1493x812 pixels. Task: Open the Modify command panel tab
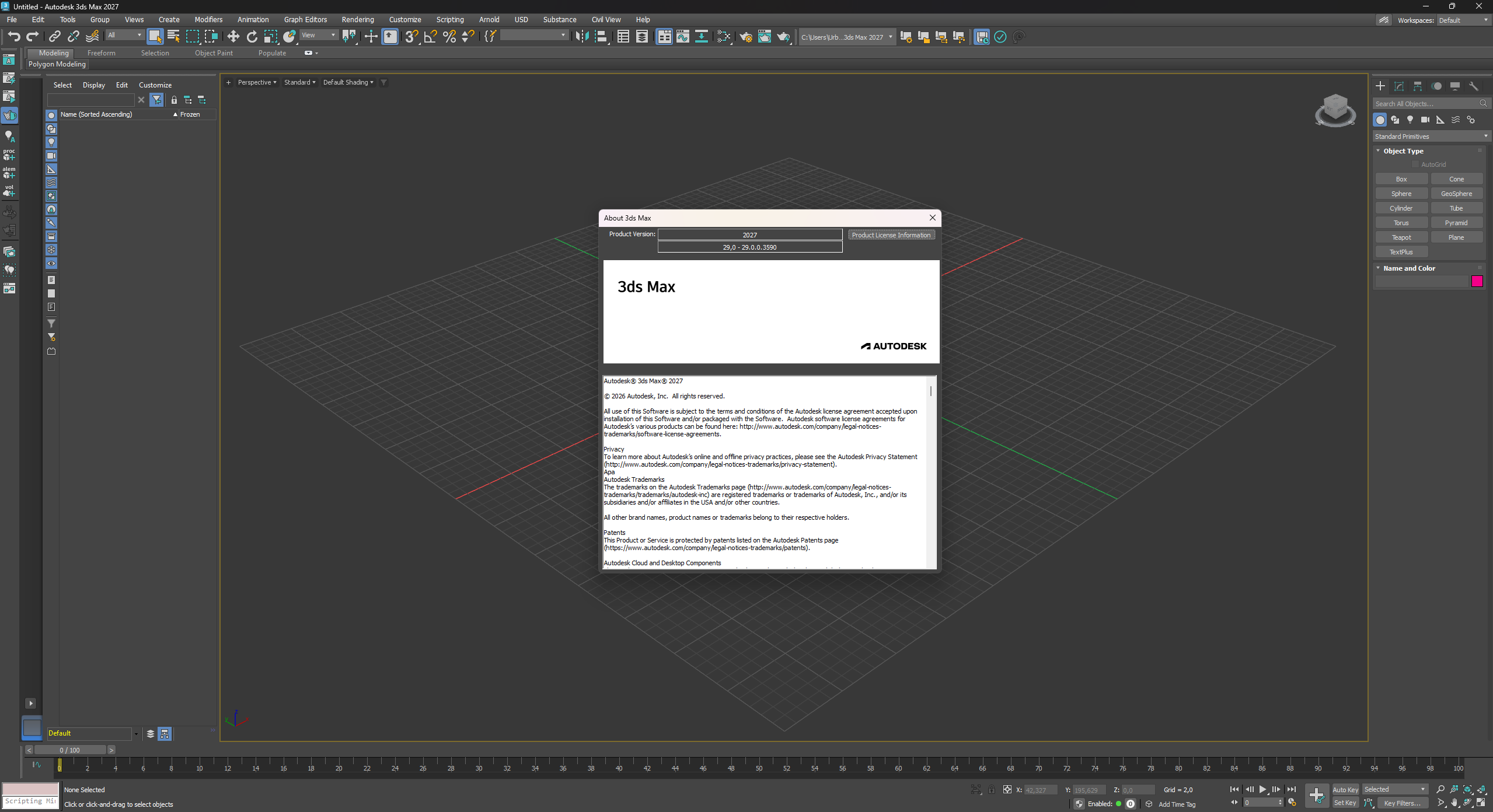coord(1399,86)
